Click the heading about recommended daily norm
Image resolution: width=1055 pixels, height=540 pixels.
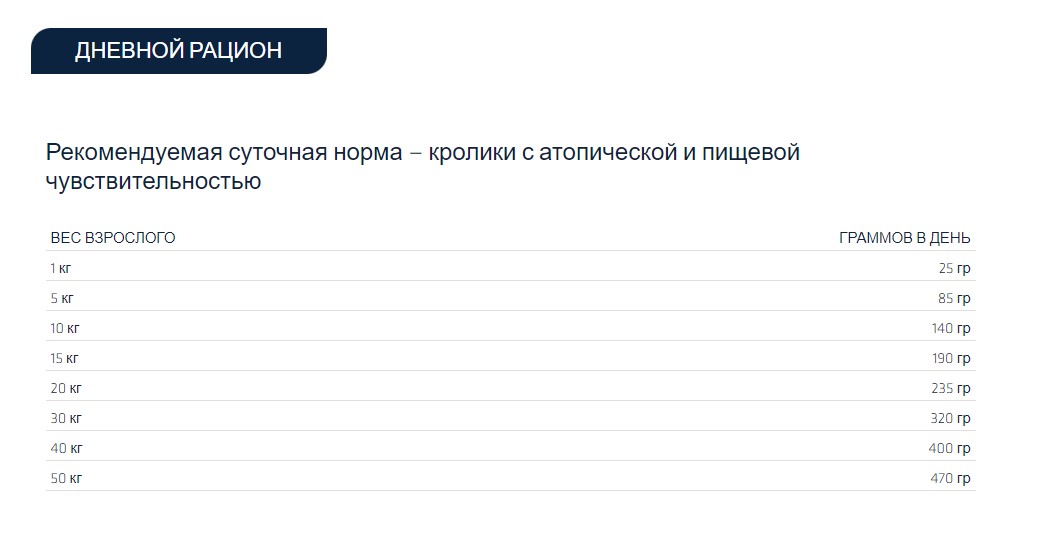coord(423,166)
